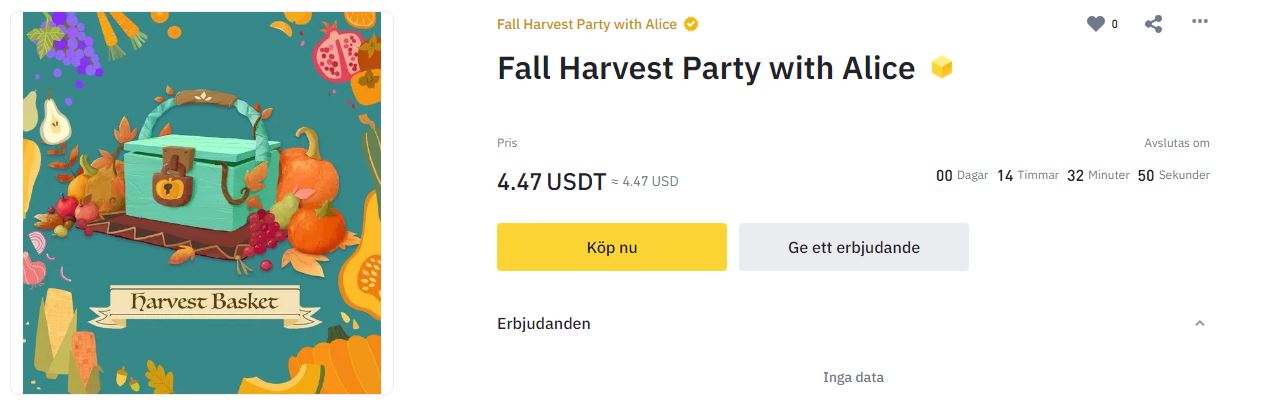The image size is (1262, 405).
Task: Click the like count number beside the heart
Action: (1115, 24)
